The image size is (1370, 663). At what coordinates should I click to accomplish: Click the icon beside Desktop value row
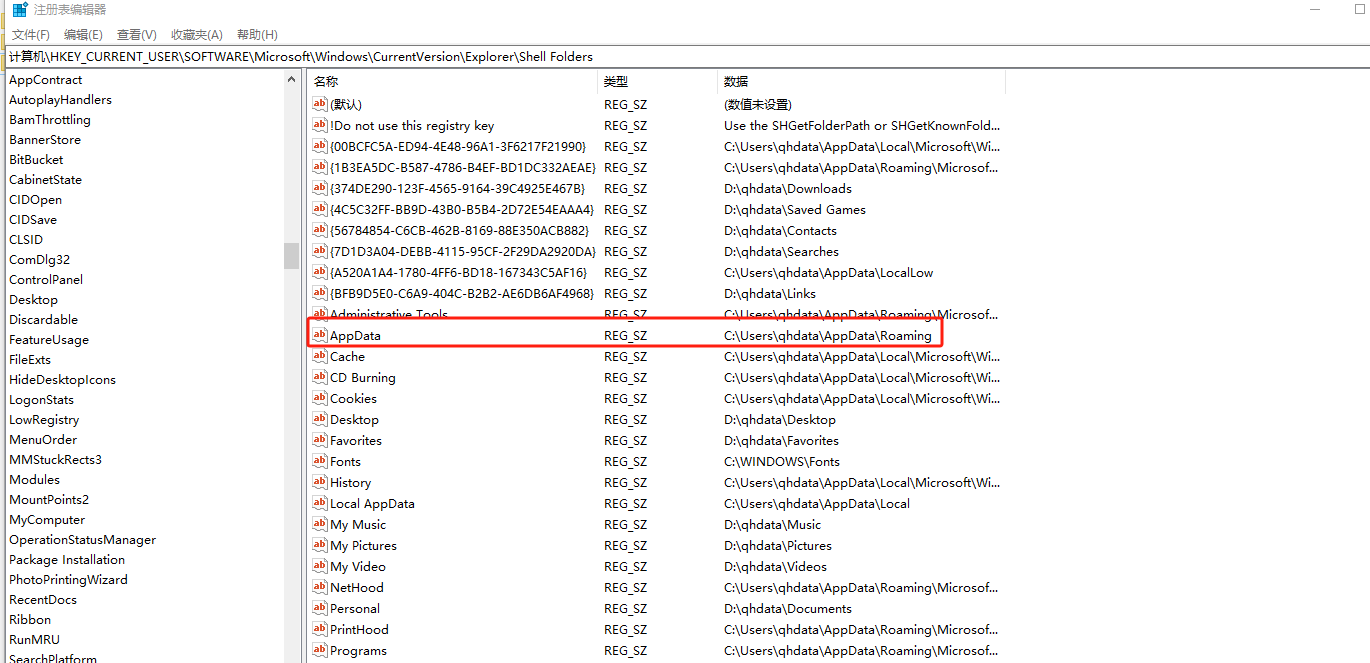[x=320, y=419]
